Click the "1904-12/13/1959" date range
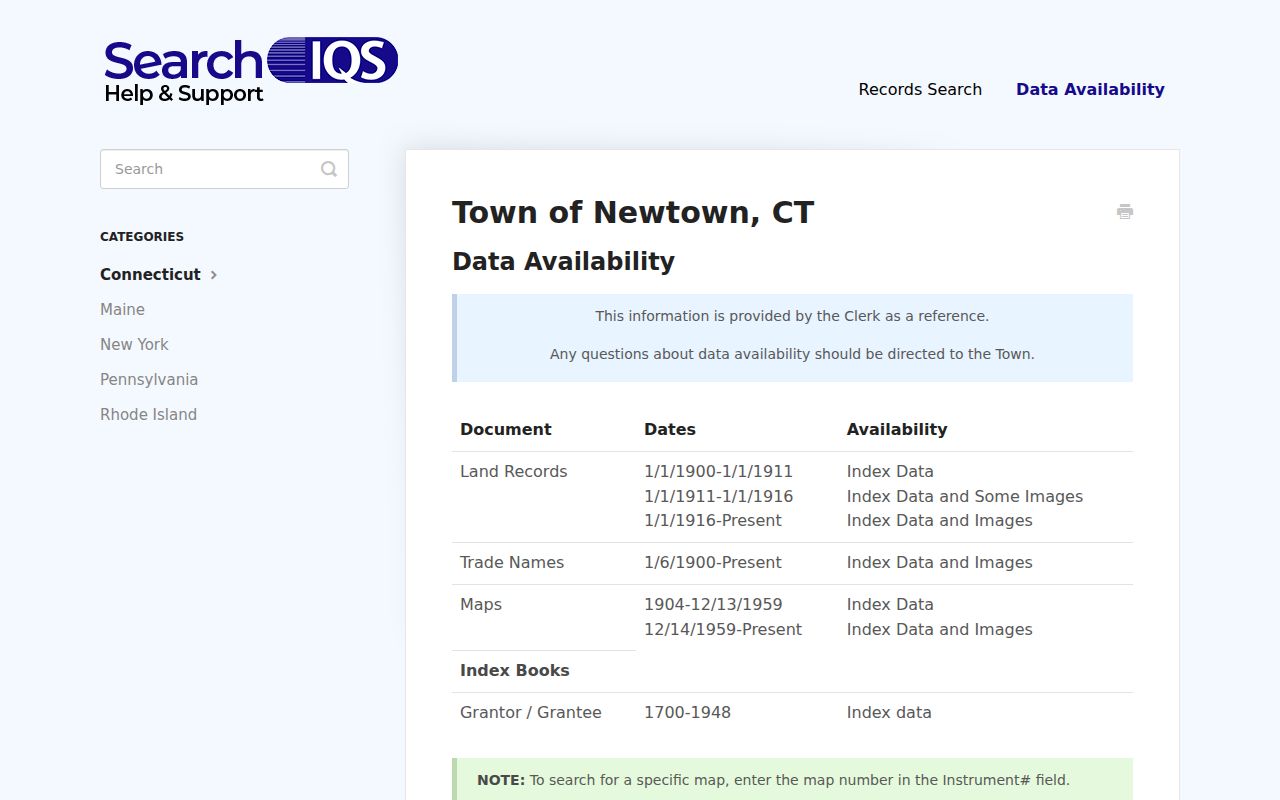The width and height of the screenshot is (1280, 800). click(713, 604)
